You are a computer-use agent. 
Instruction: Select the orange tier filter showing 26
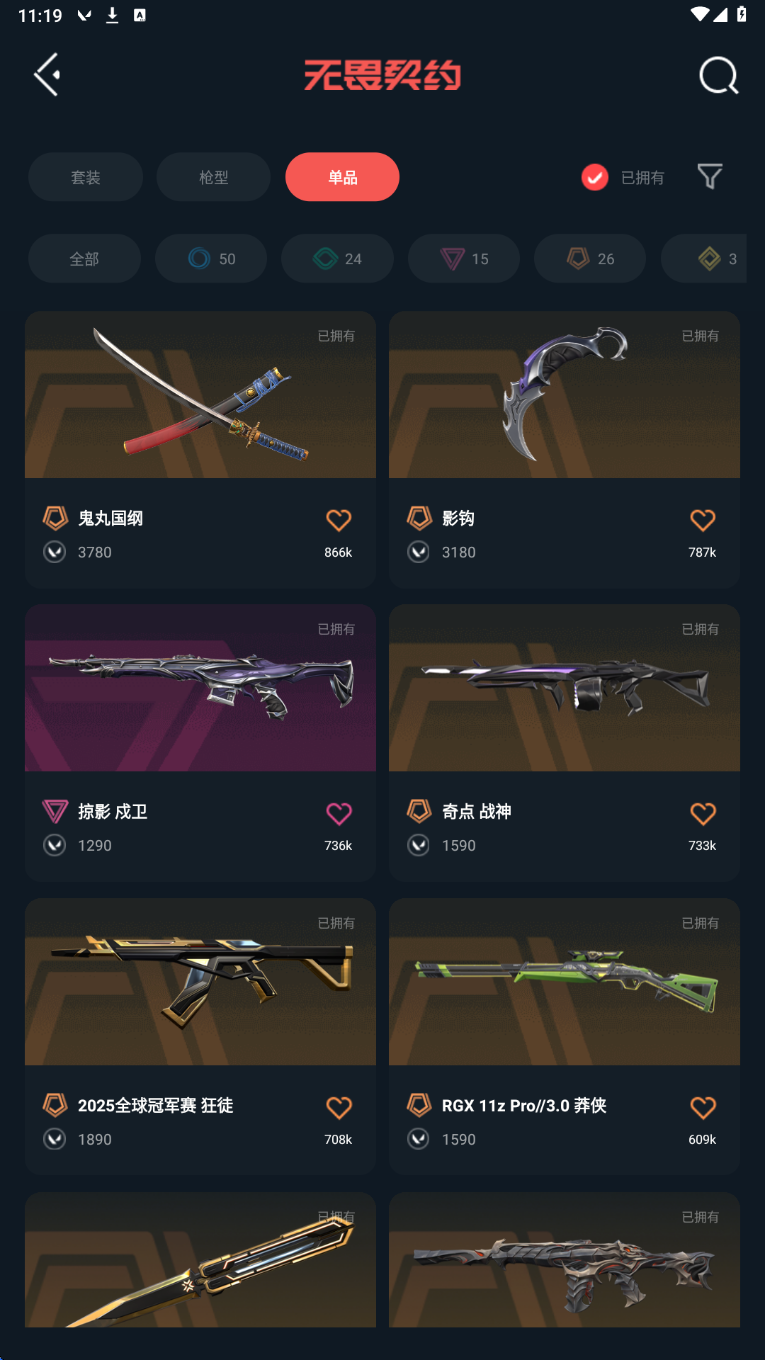coord(590,259)
